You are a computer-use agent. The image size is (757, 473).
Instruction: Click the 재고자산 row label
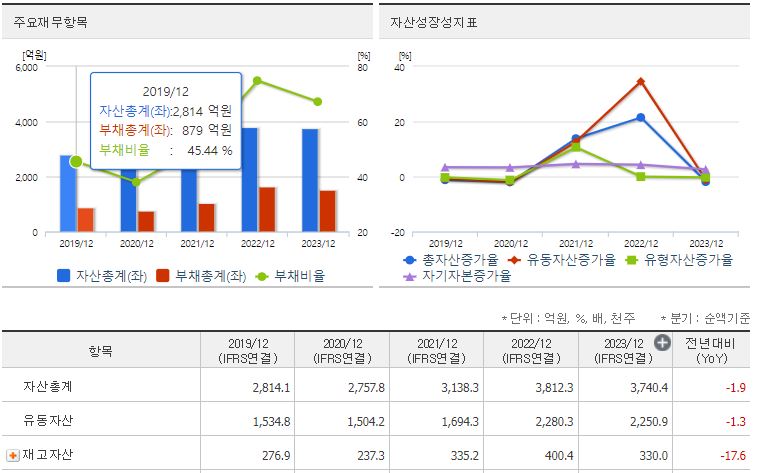pyautogui.click(x=48, y=455)
